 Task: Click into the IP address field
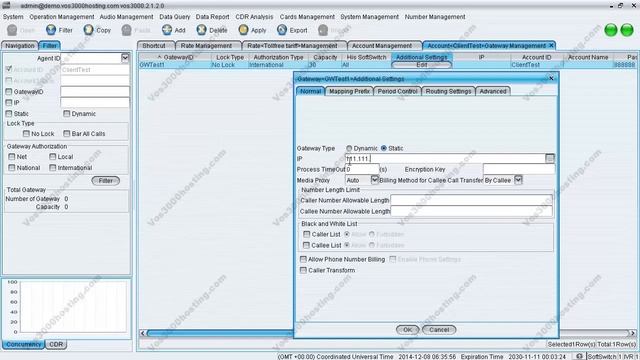pos(445,158)
